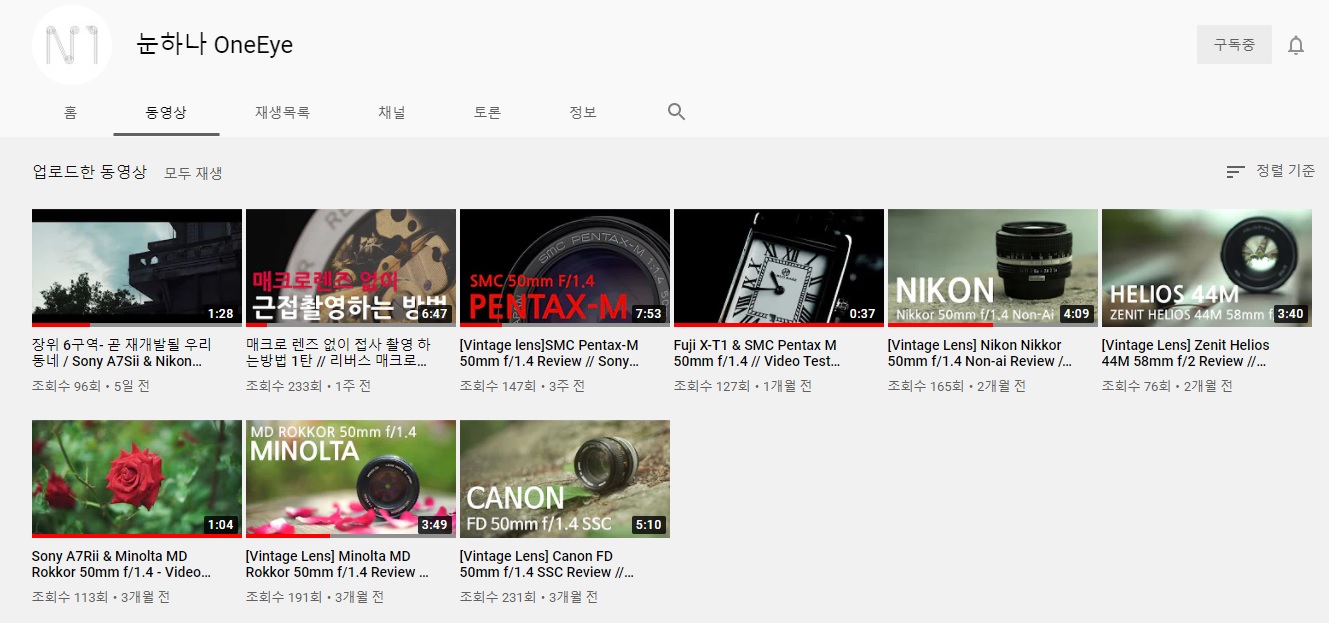
Task: Open the NIKON Nikkor lens thumbnail
Action: [x=993, y=267]
